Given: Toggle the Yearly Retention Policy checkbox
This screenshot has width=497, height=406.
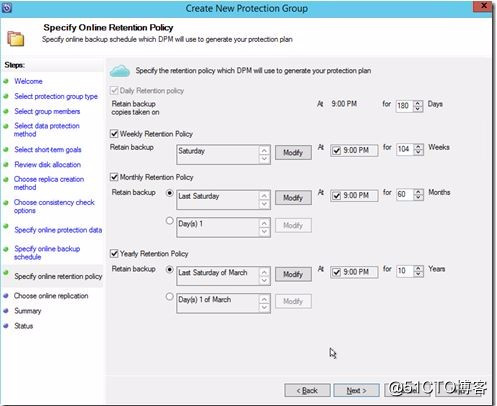Looking at the screenshot, I should coord(114,254).
